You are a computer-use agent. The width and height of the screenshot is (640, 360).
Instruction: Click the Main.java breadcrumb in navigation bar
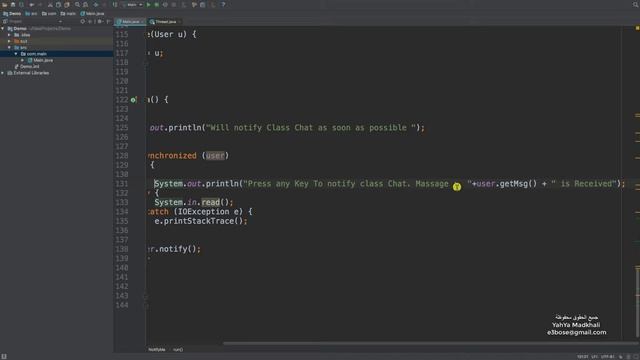pyautogui.click(x=92, y=13)
